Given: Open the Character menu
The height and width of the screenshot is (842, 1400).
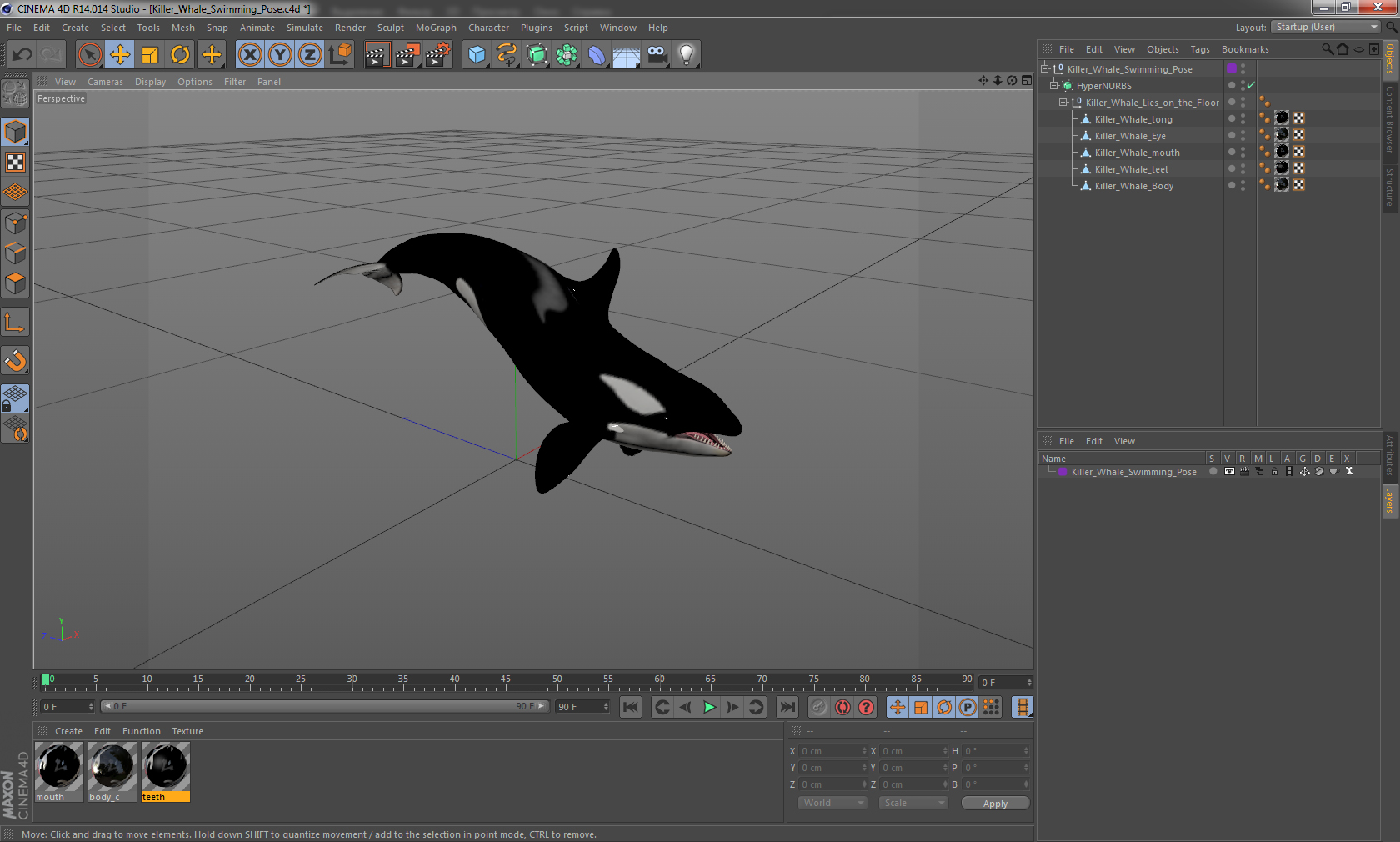Looking at the screenshot, I should (488, 28).
